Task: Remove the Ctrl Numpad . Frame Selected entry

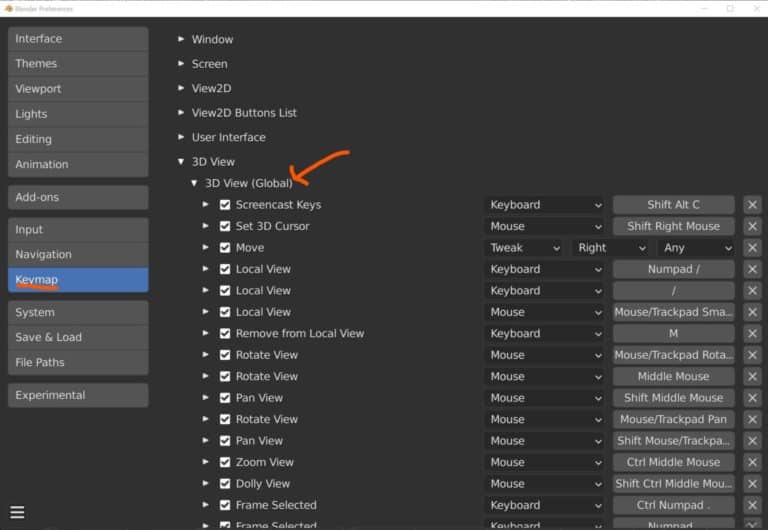Action: [752, 505]
